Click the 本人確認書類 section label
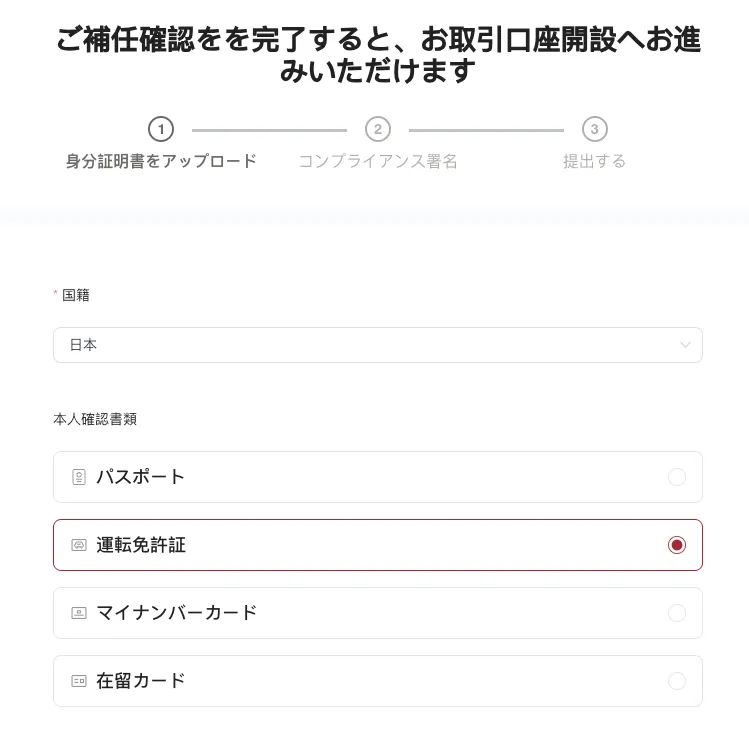The width and height of the screenshot is (749, 733). coord(95,419)
